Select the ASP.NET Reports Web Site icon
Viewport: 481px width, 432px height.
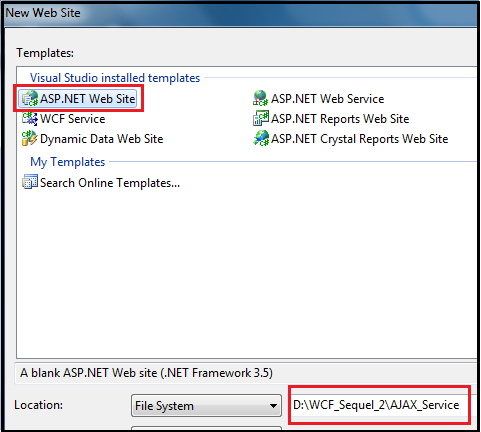[261, 119]
